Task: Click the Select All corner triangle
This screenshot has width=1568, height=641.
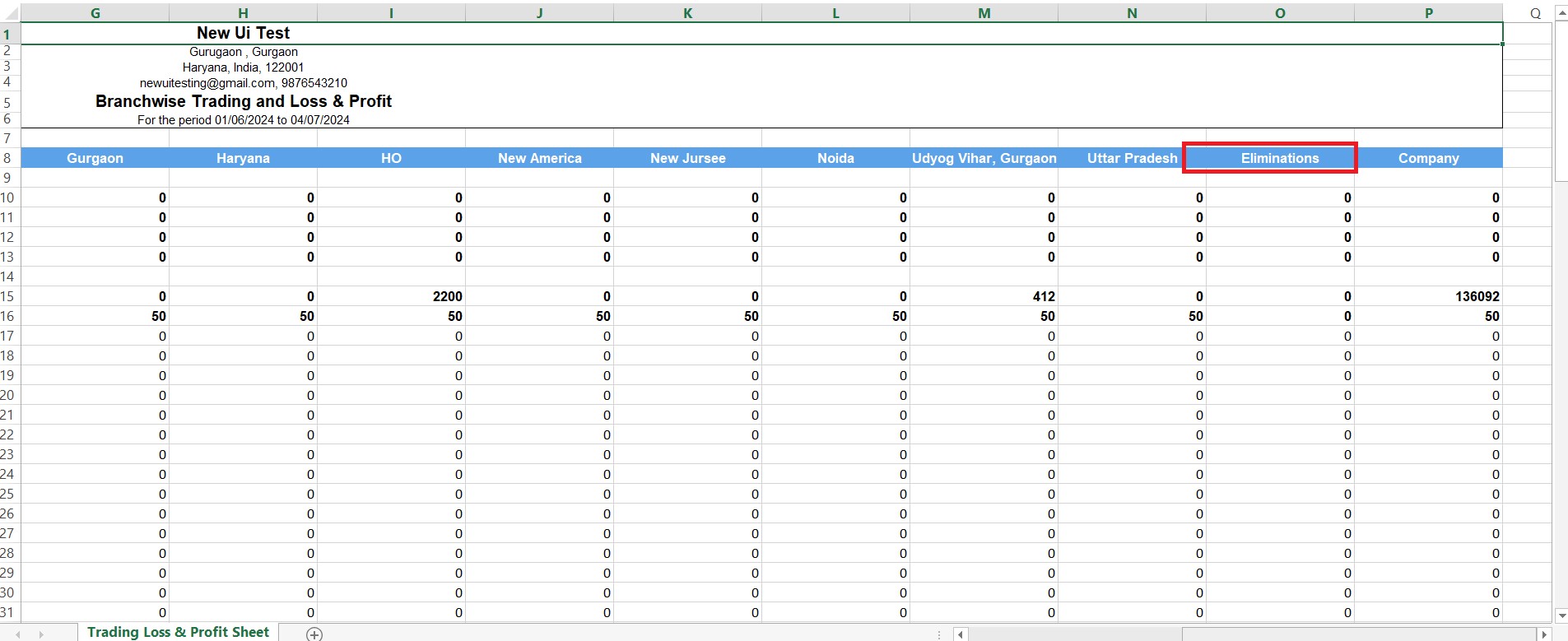Action: pyautogui.click(x=10, y=13)
